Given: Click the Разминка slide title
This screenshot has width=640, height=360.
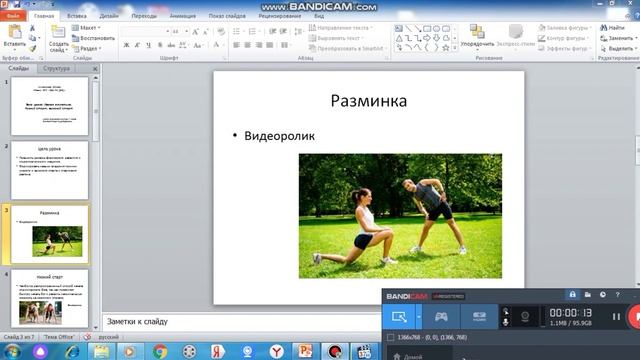Looking at the screenshot, I should (x=369, y=101).
